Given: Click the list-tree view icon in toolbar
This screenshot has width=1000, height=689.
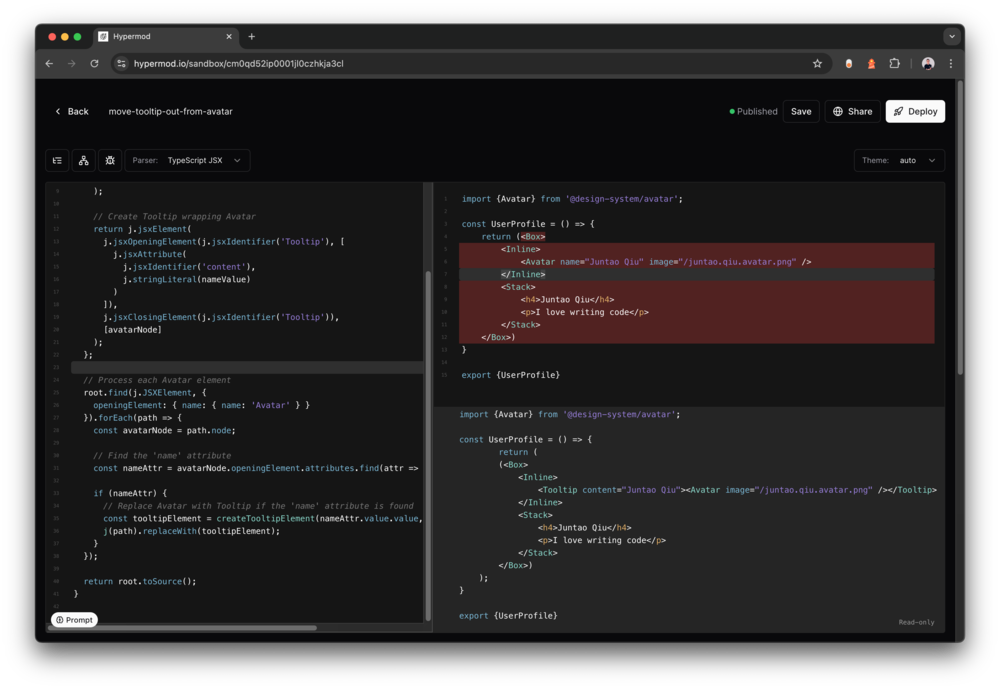Looking at the screenshot, I should [57, 160].
